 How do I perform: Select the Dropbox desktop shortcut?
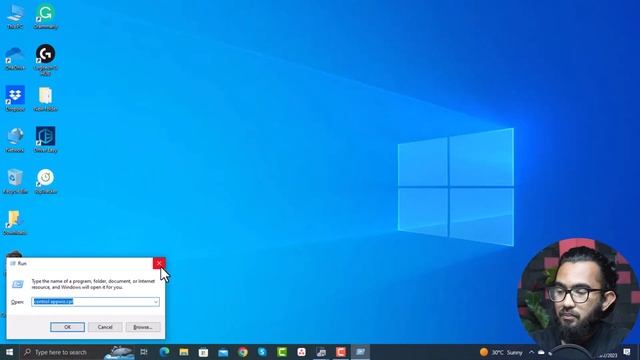(x=15, y=99)
